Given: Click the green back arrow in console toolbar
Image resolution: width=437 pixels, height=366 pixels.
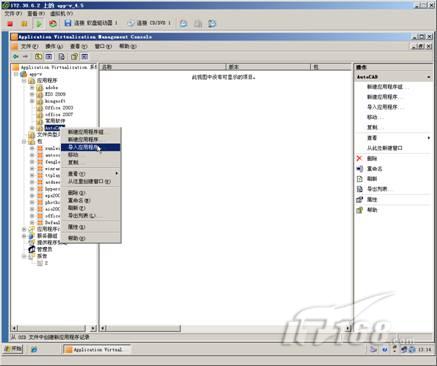Looking at the screenshot, I should 16,57.
